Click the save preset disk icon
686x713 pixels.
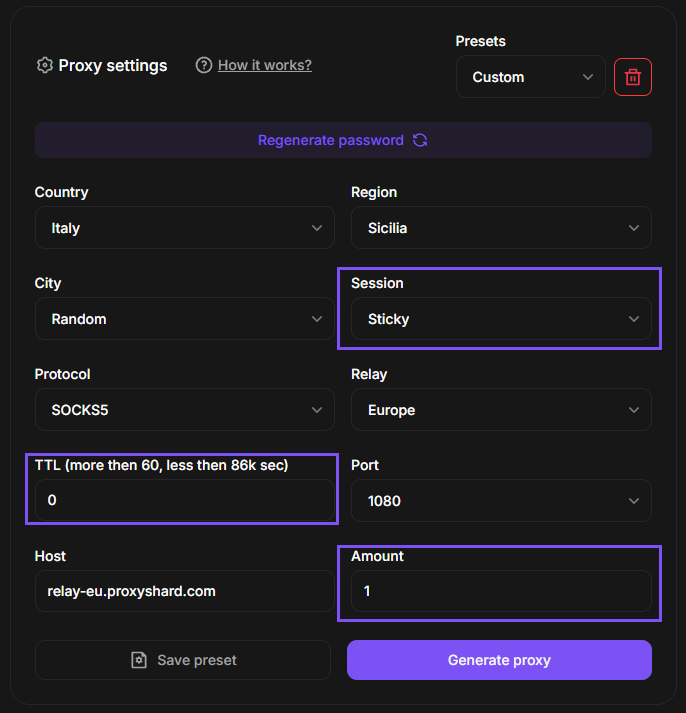tap(139, 660)
